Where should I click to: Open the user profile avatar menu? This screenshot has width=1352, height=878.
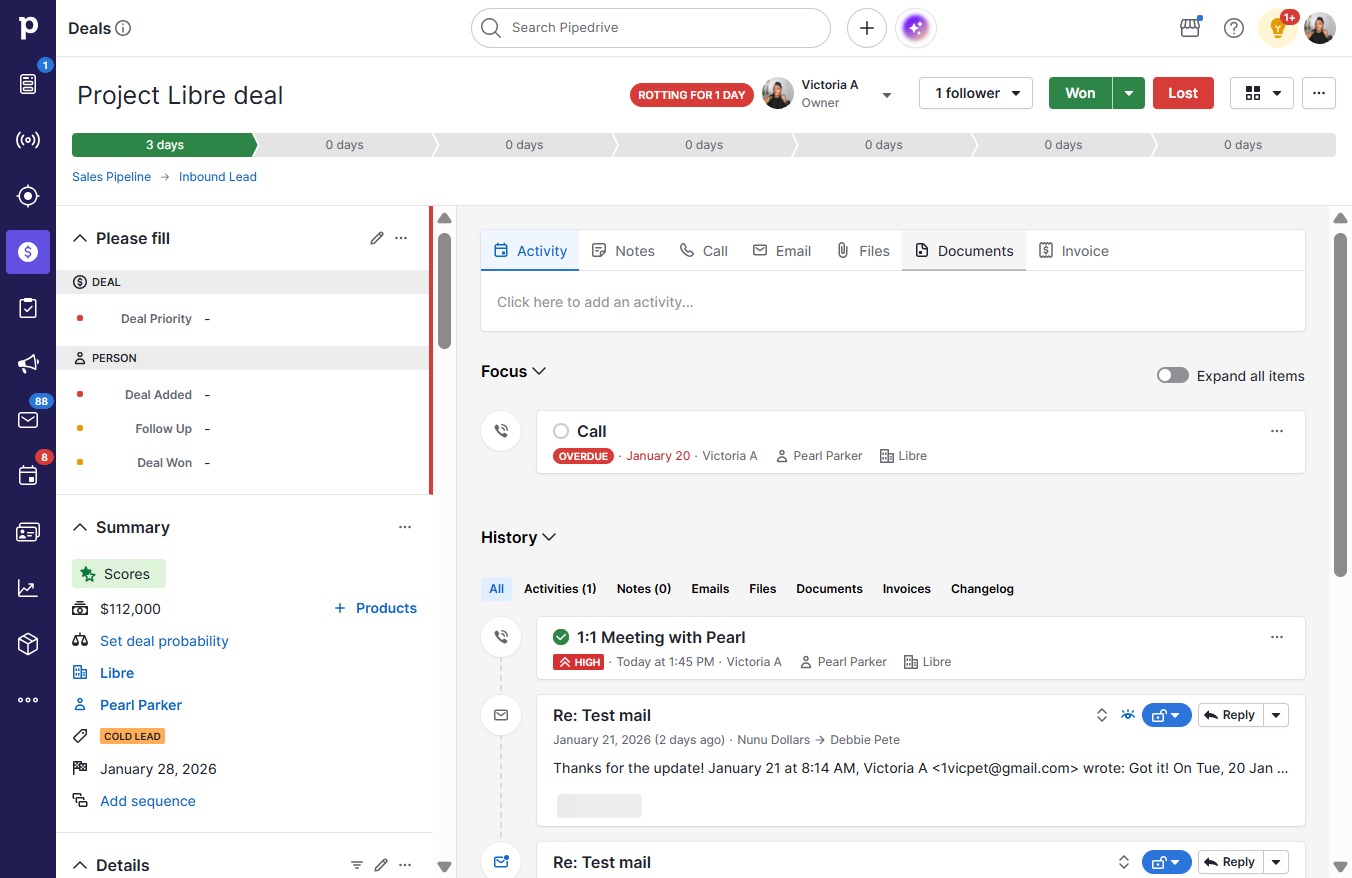(x=1320, y=28)
